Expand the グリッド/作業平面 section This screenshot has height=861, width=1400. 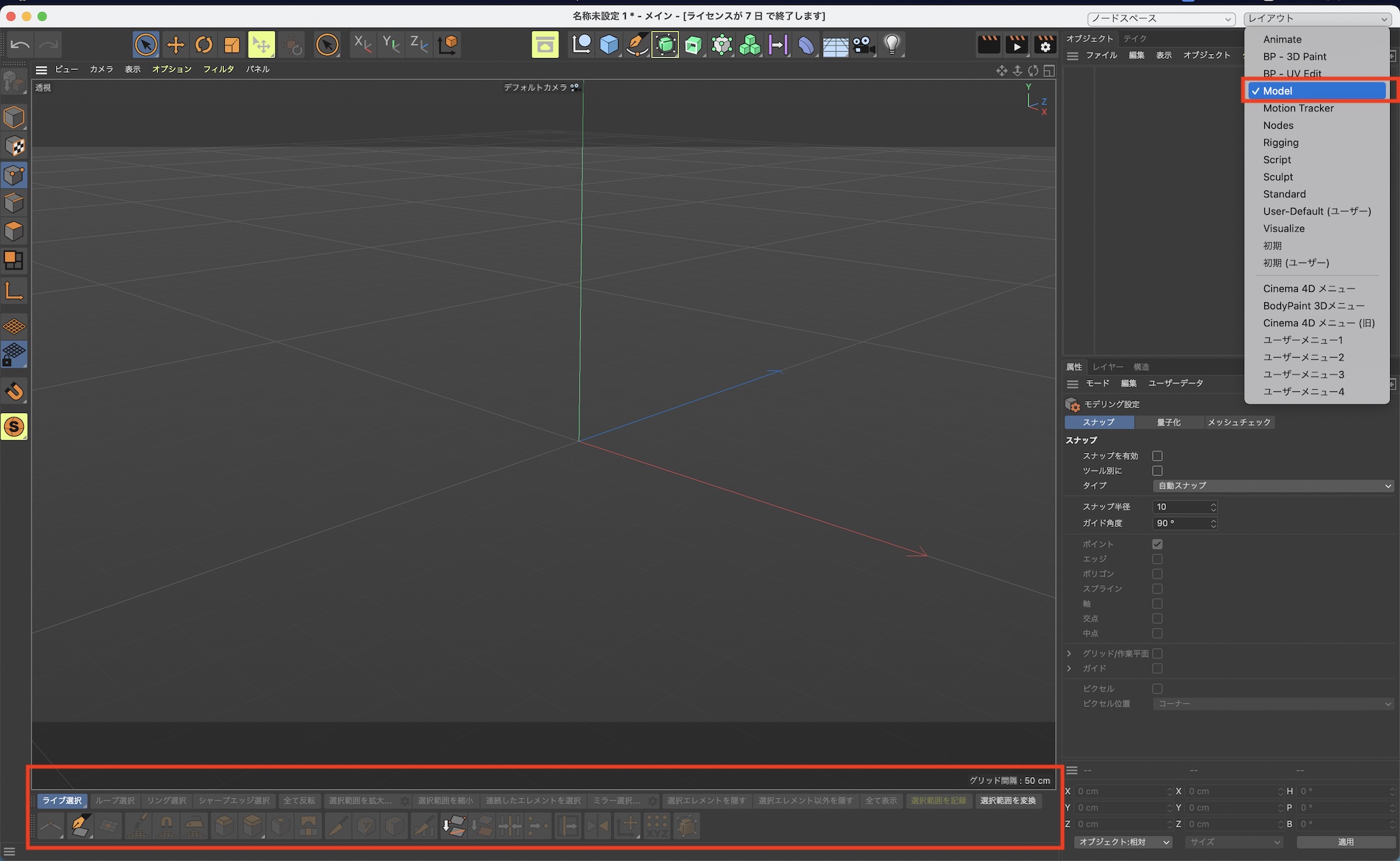tap(1069, 653)
